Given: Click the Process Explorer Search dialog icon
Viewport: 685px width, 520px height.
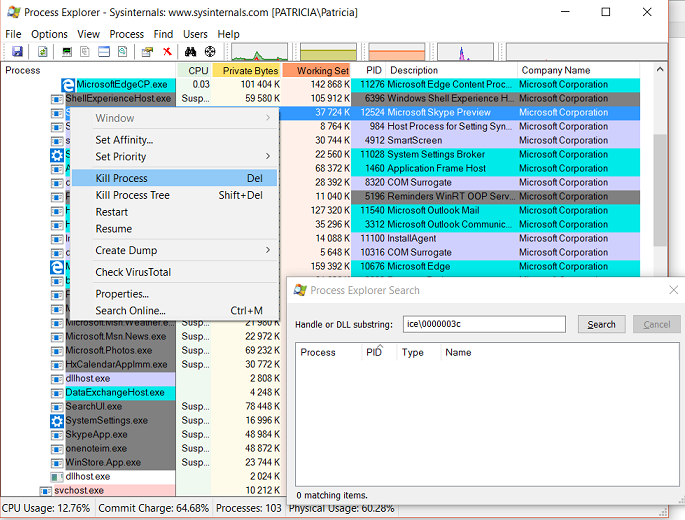Looking at the screenshot, I should [x=300, y=290].
